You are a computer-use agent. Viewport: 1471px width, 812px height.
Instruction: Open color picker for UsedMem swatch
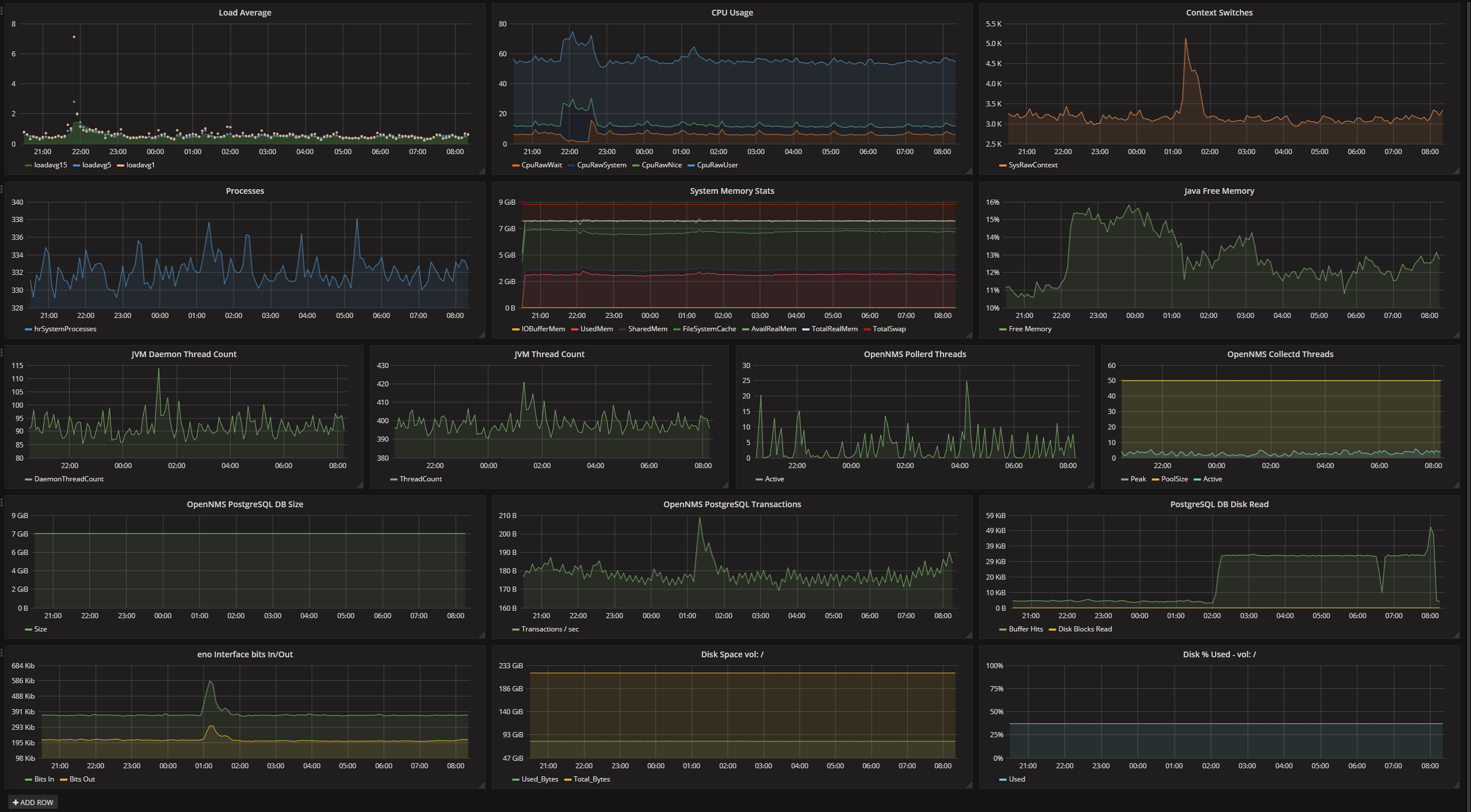click(x=574, y=330)
